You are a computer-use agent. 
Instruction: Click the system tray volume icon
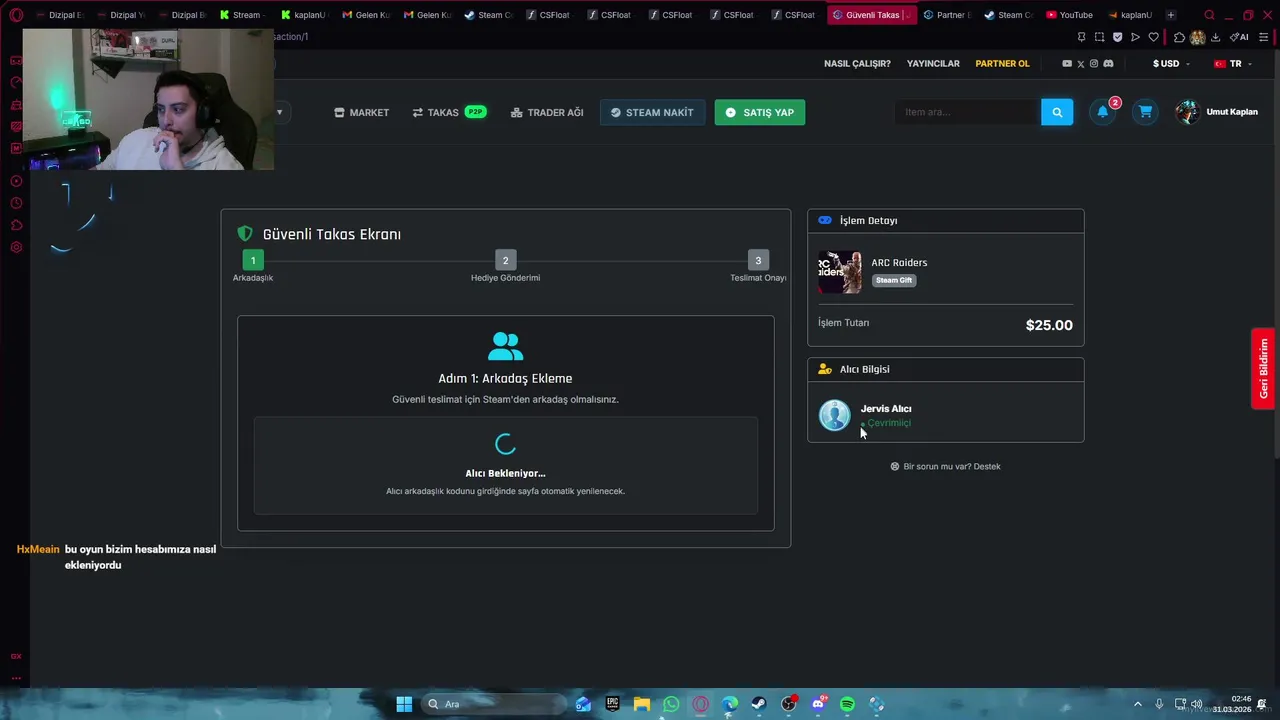[1197, 704]
